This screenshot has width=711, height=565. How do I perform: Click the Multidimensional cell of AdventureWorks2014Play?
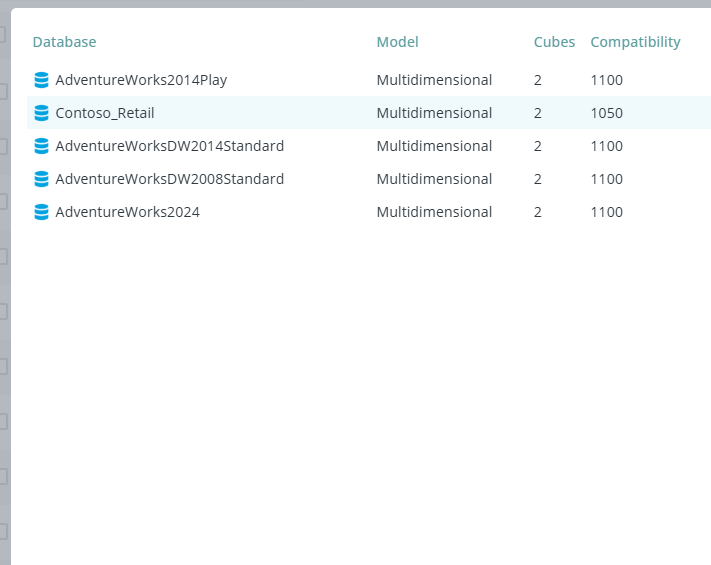point(434,80)
